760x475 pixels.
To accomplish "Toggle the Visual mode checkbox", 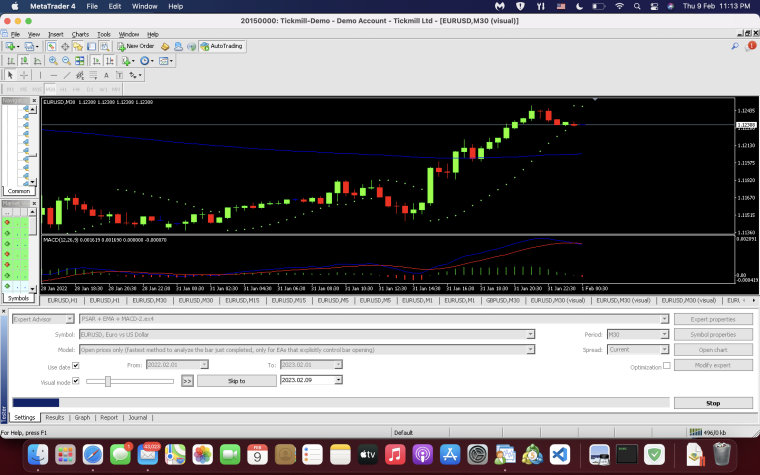I will [x=76, y=381].
